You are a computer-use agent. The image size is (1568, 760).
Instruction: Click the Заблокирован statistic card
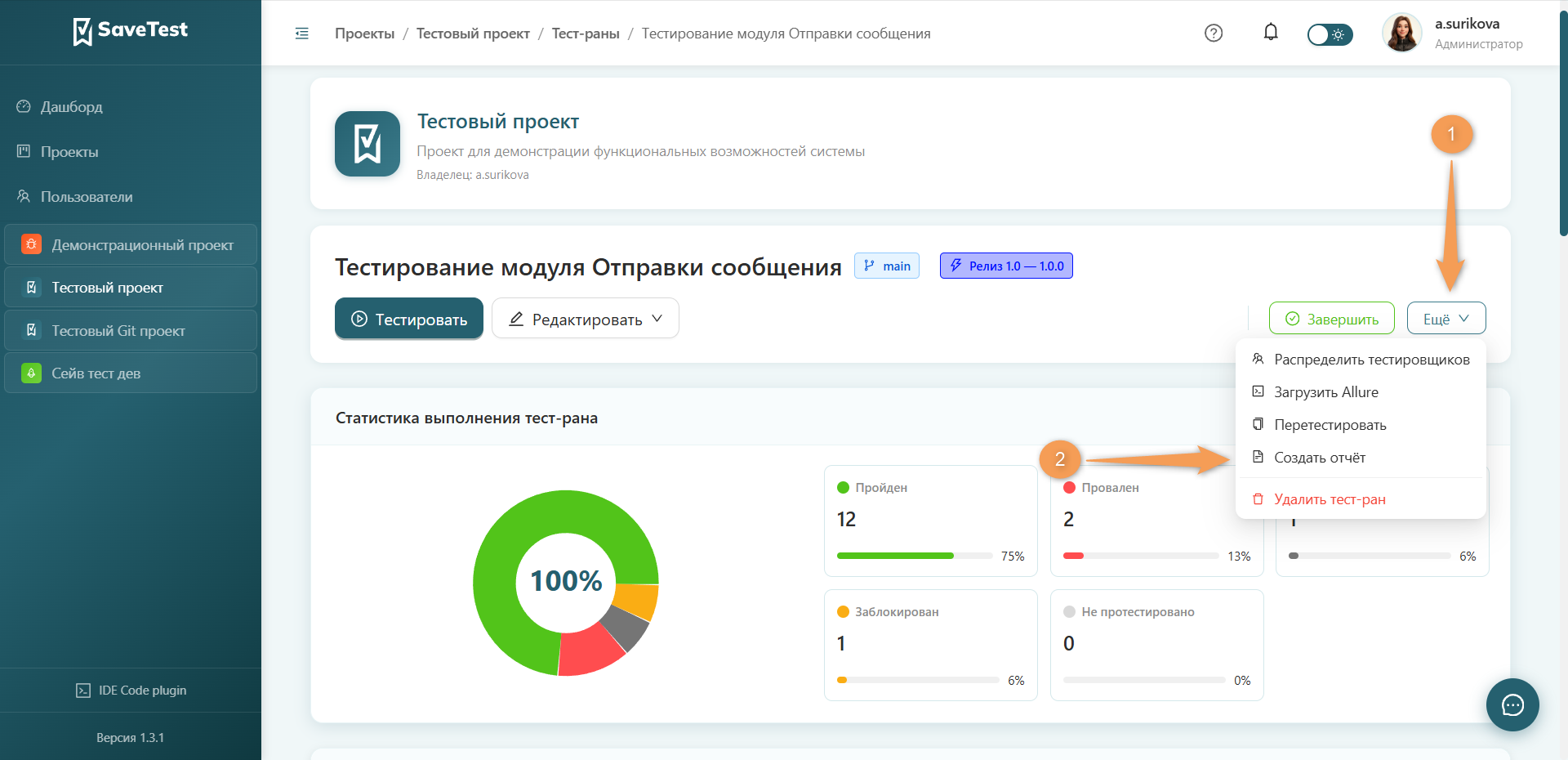click(x=931, y=645)
